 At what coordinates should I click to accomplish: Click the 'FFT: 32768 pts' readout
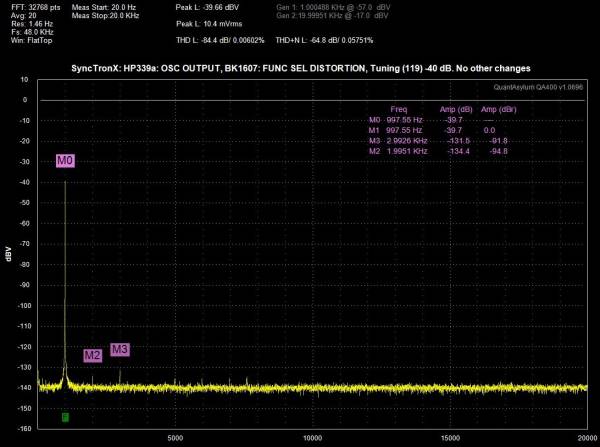(x=36, y=7)
